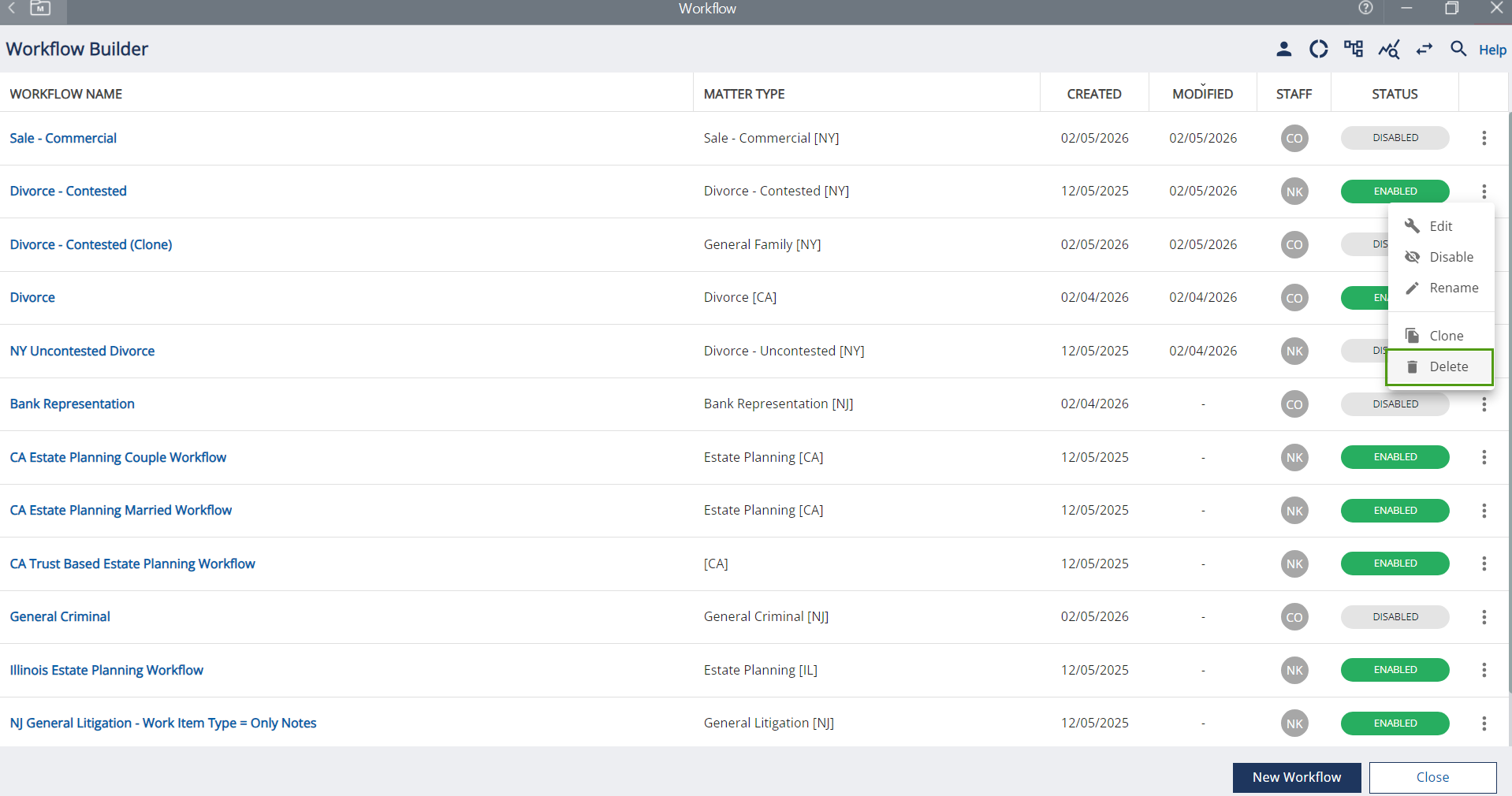Choose Clone in the context menu
This screenshot has width=1512, height=796.
(1446, 336)
